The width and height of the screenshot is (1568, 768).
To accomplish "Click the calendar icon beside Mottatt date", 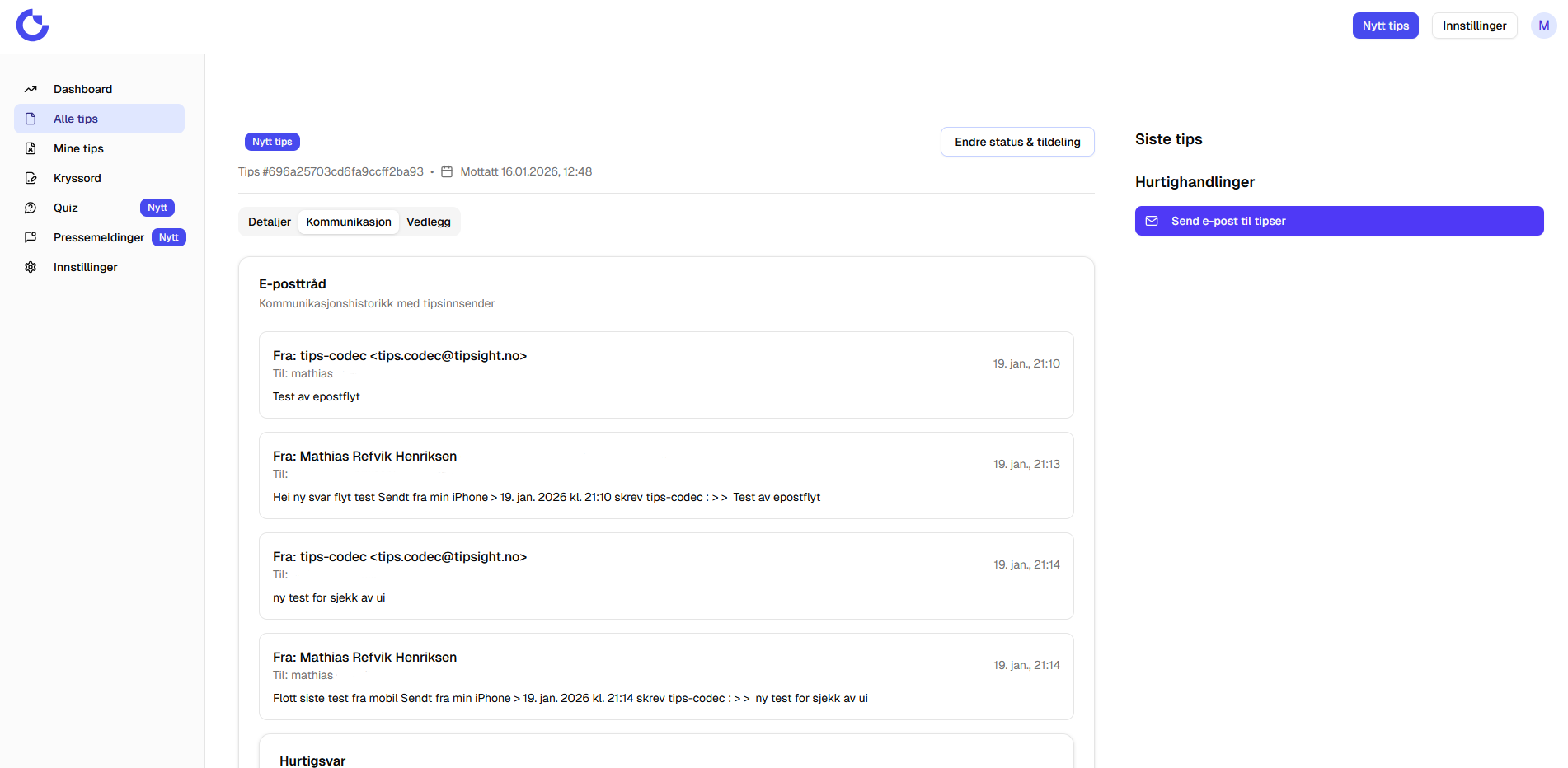I will [x=447, y=171].
